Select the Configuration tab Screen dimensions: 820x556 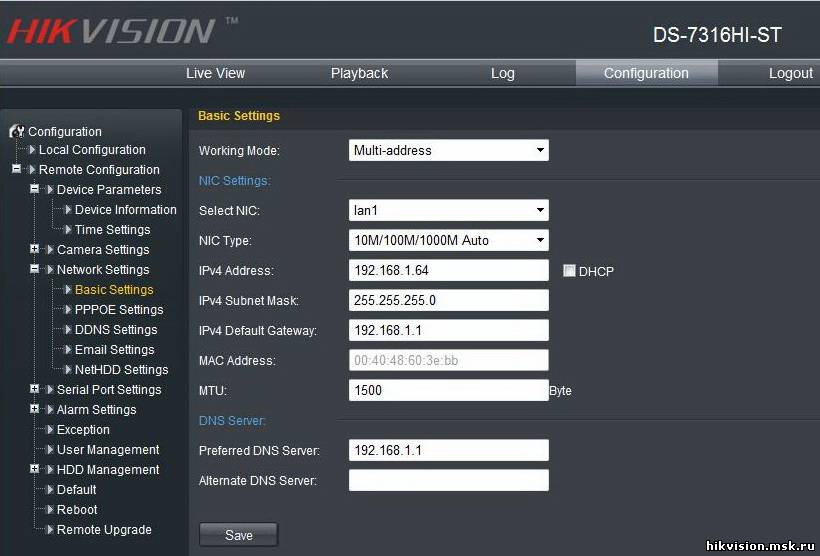coord(646,73)
